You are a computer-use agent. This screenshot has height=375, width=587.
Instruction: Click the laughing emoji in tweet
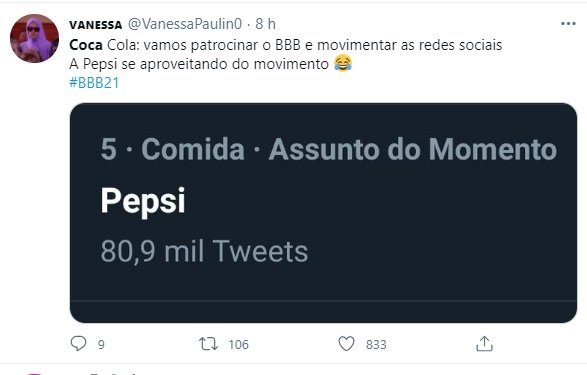[x=343, y=63]
